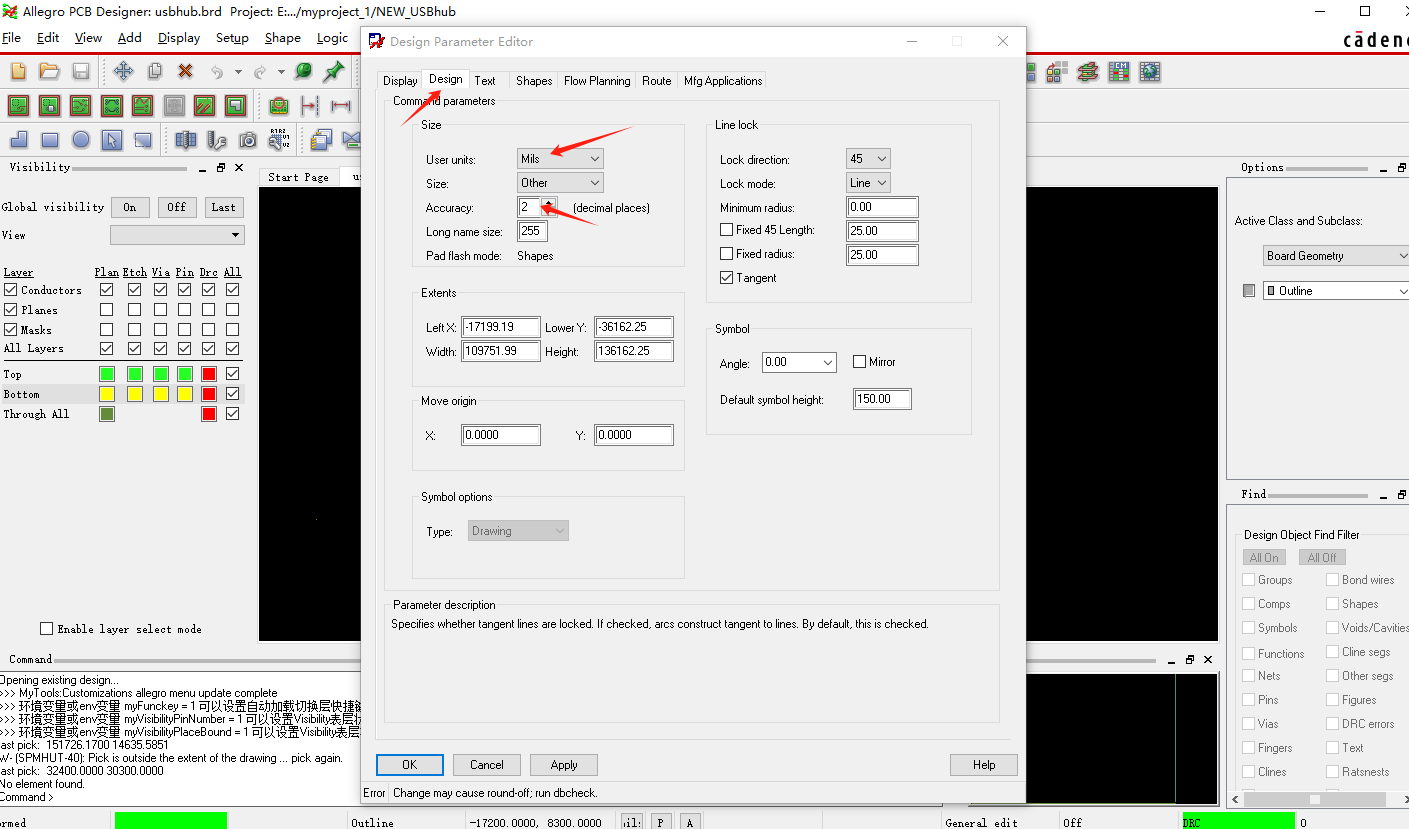Uncheck the Tangent checkbox
The width and height of the screenshot is (1409, 829).
tap(727, 278)
